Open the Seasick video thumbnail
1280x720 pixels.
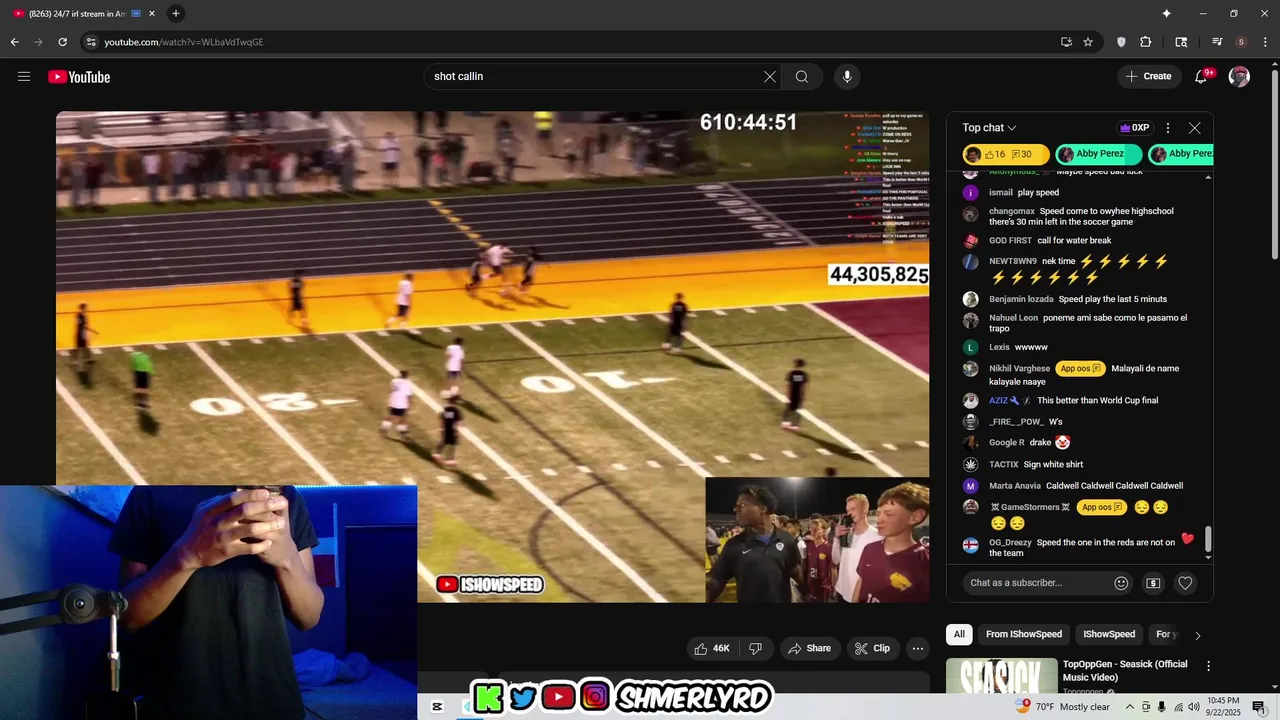point(1002,675)
